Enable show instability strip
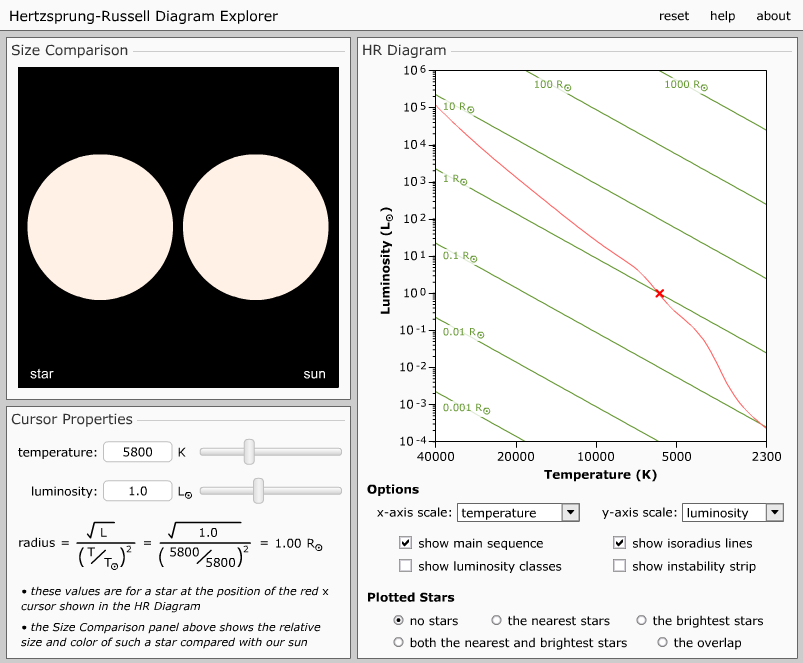 [x=620, y=565]
